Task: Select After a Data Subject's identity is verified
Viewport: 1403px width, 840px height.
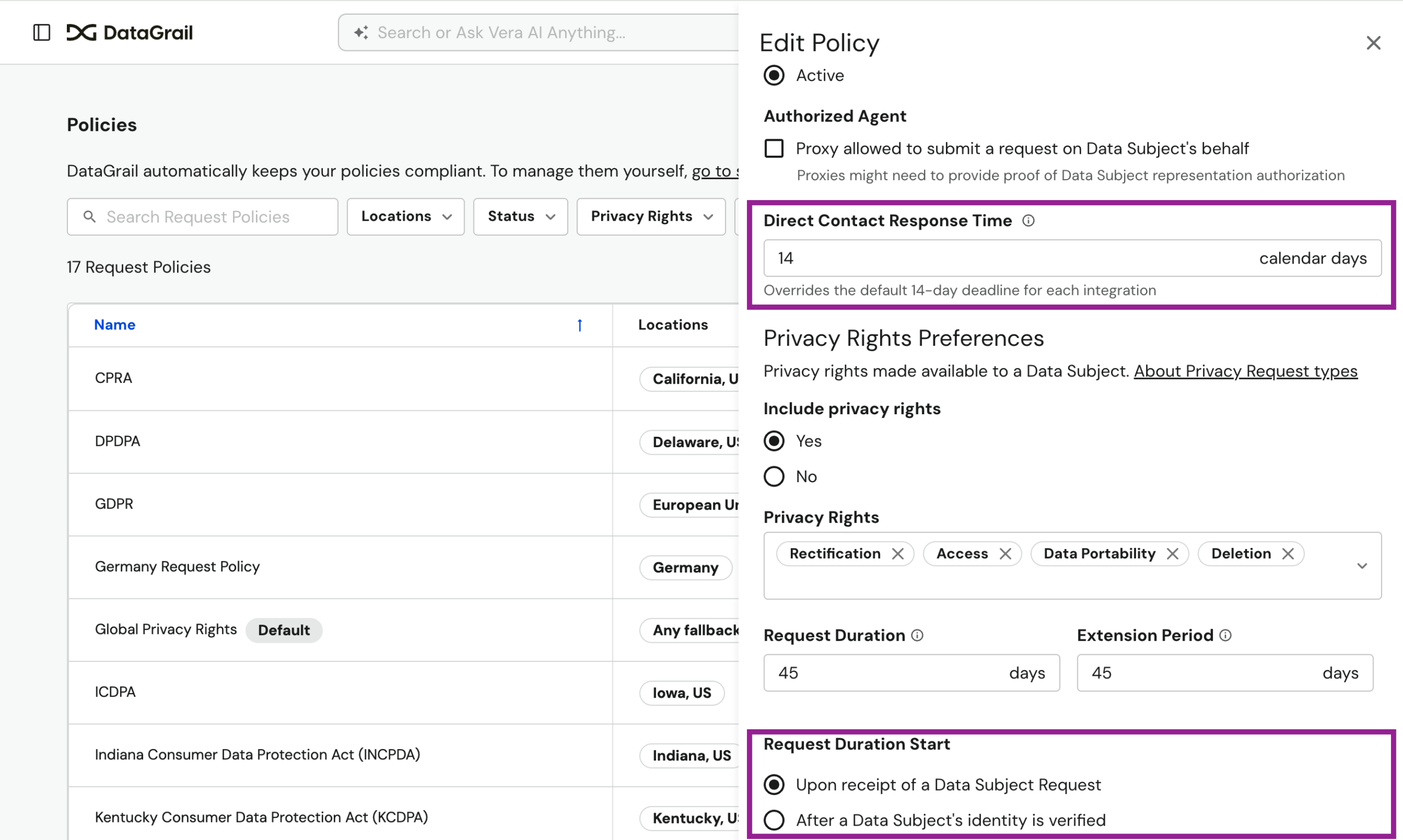Action: [774, 820]
